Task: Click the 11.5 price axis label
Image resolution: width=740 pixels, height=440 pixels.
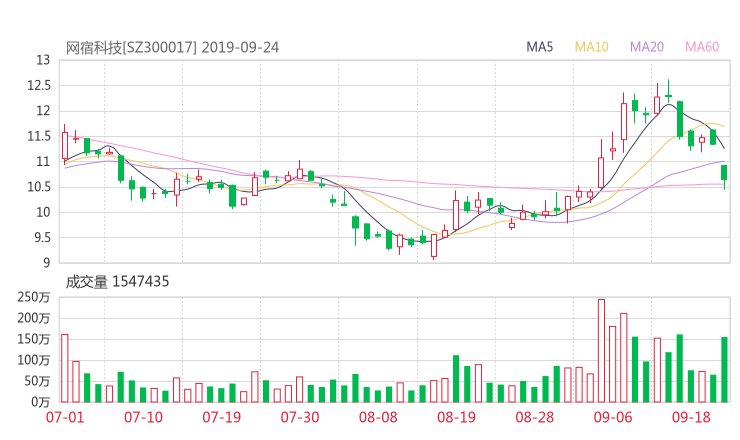Action: (x=39, y=136)
